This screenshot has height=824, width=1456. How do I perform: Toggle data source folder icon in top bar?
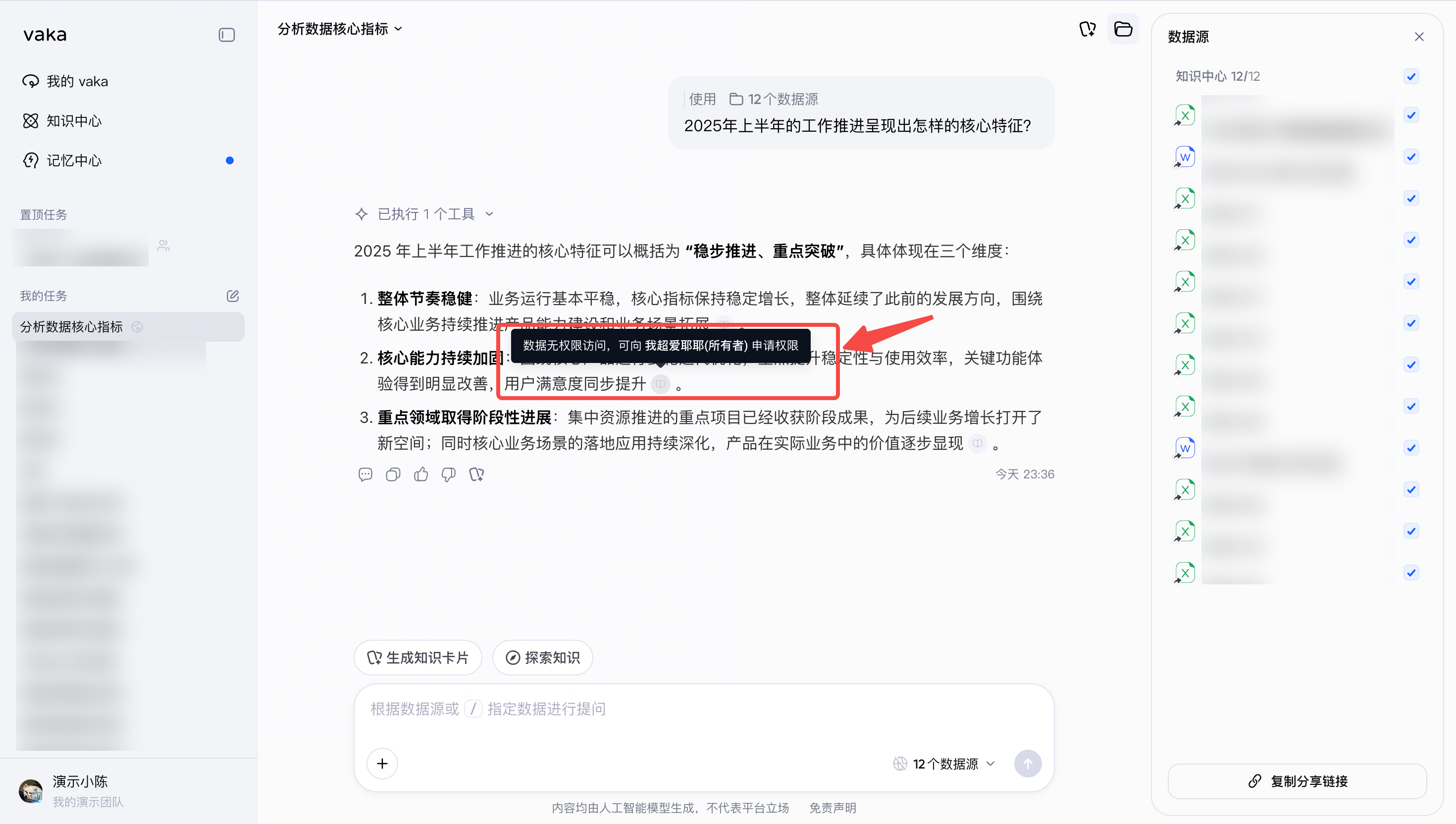pos(1123,29)
